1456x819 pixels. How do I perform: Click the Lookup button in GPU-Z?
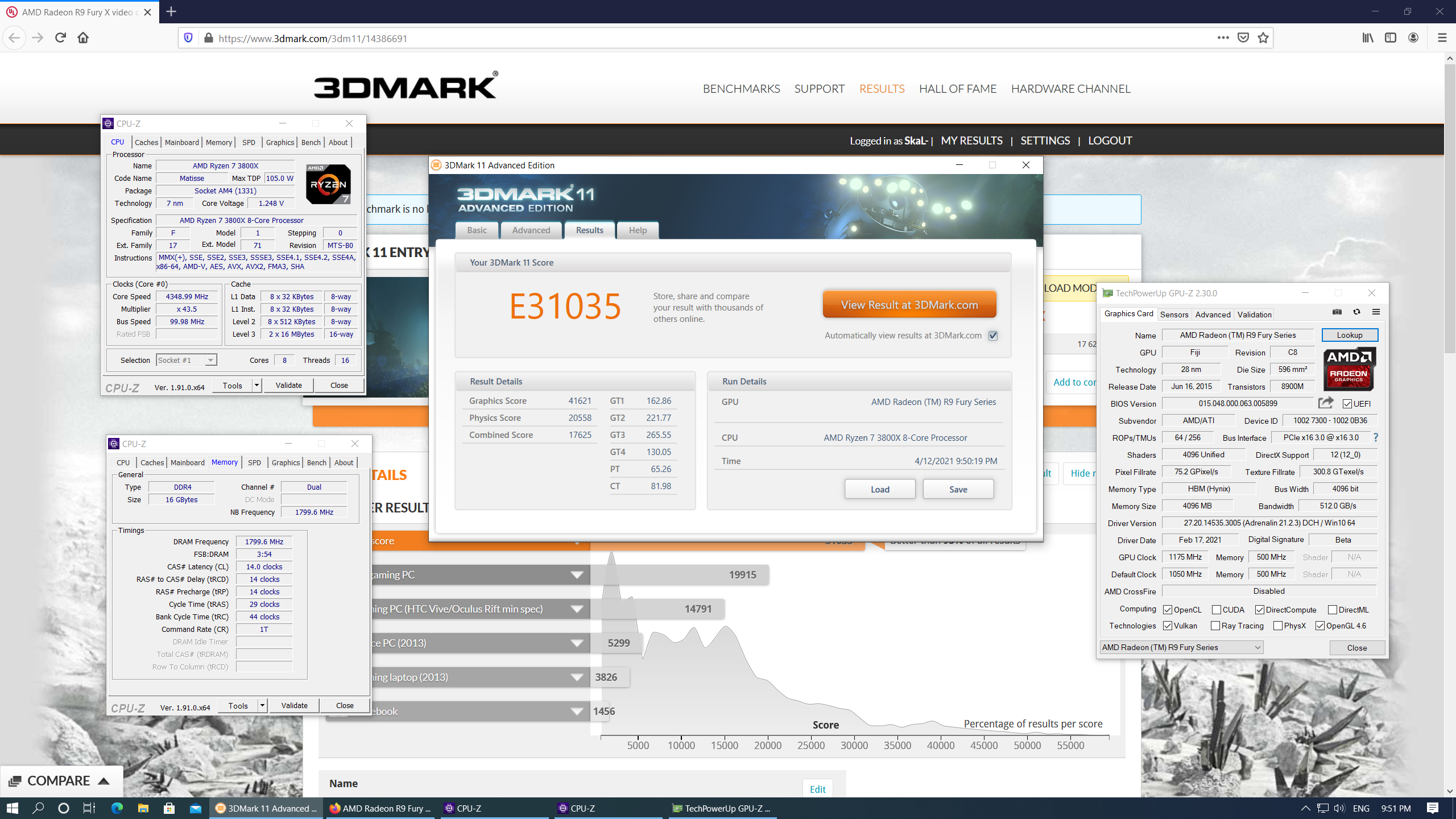1350,335
